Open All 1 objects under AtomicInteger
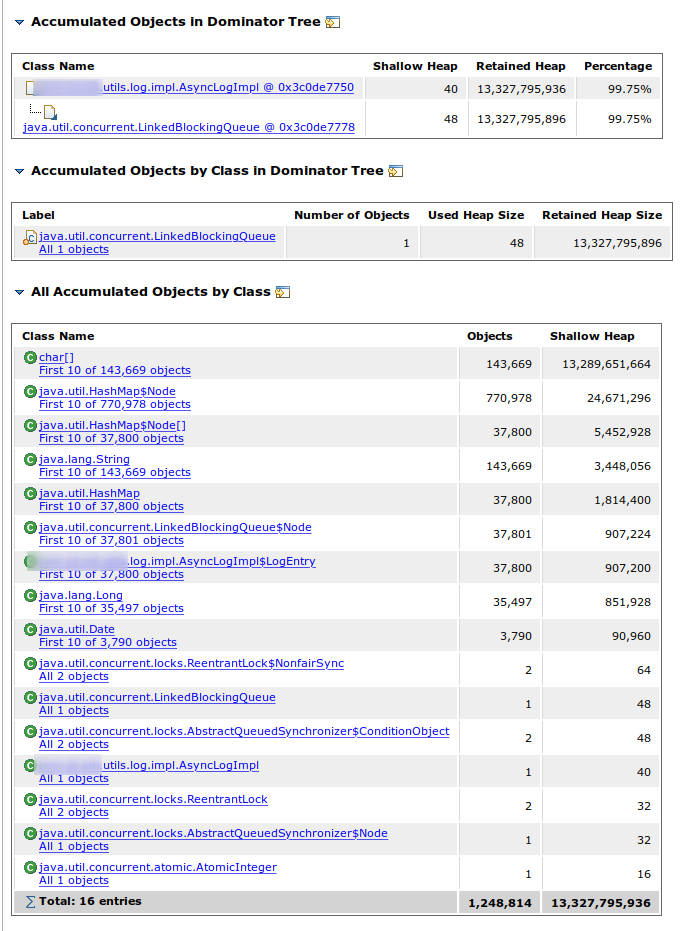Image resolution: width=692 pixels, height=931 pixels. point(74,880)
